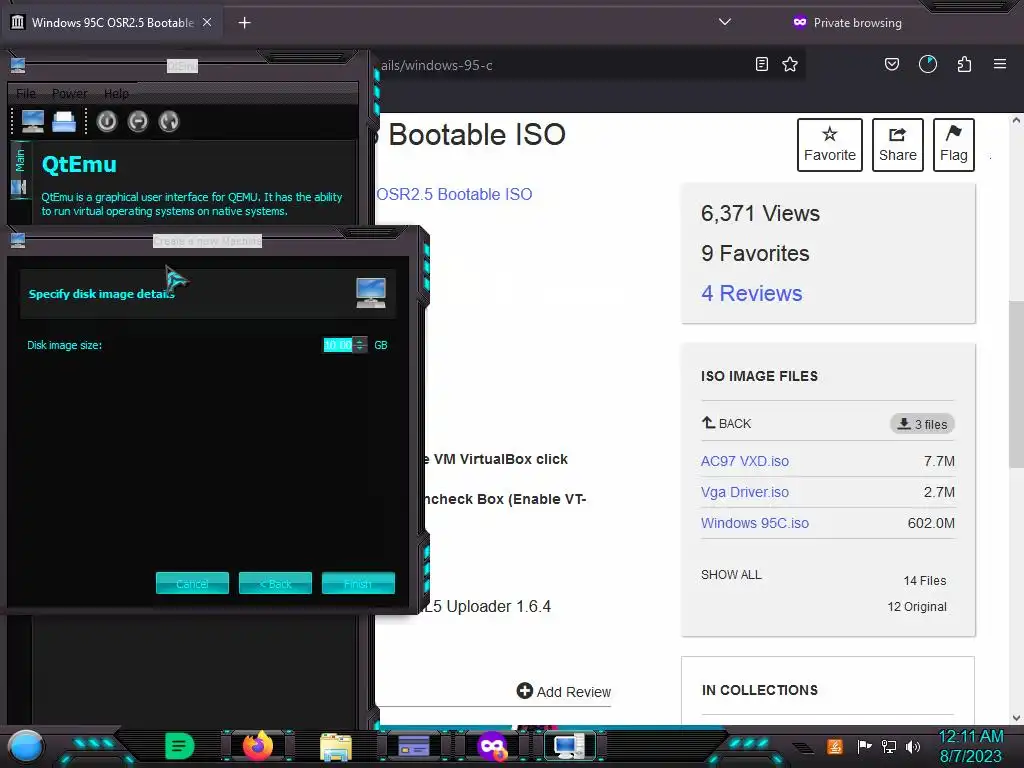Click the 9 Favorites text
1024x768 pixels.
pos(755,253)
